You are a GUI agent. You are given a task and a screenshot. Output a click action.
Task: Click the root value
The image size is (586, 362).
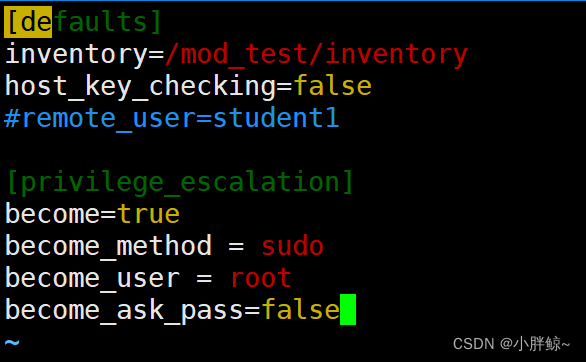click(x=261, y=278)
